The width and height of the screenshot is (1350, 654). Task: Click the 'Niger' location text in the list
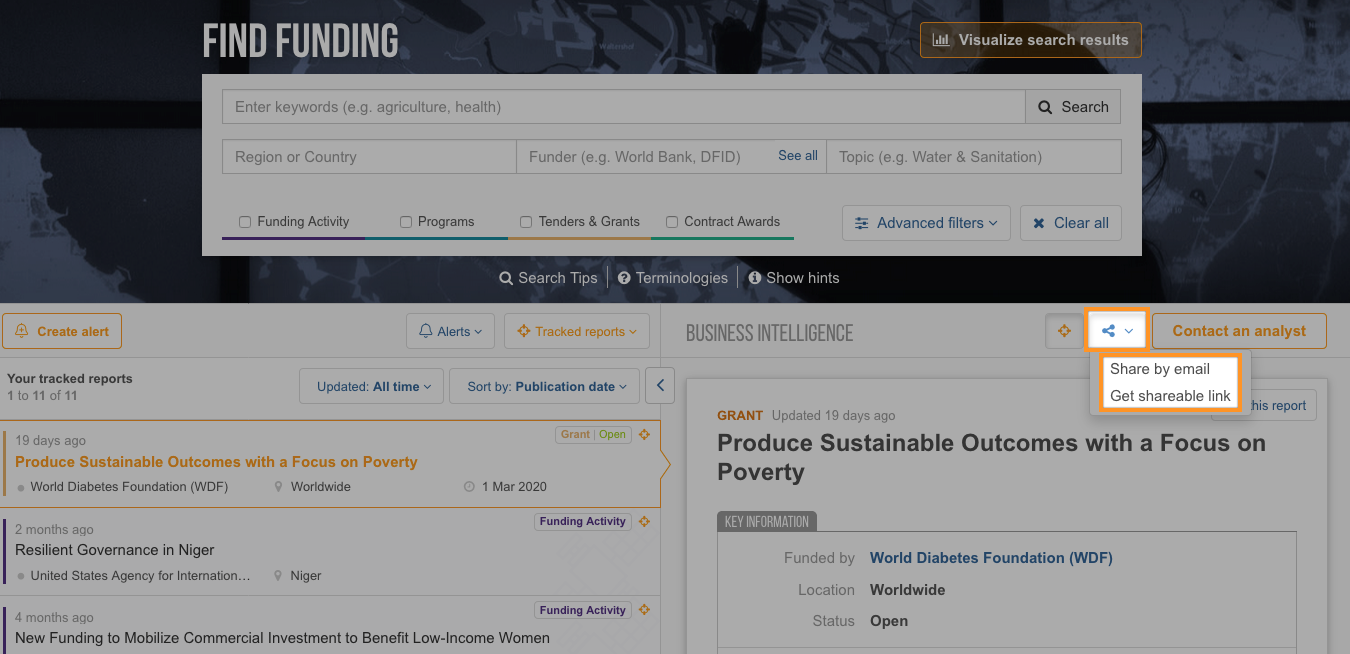306,576
